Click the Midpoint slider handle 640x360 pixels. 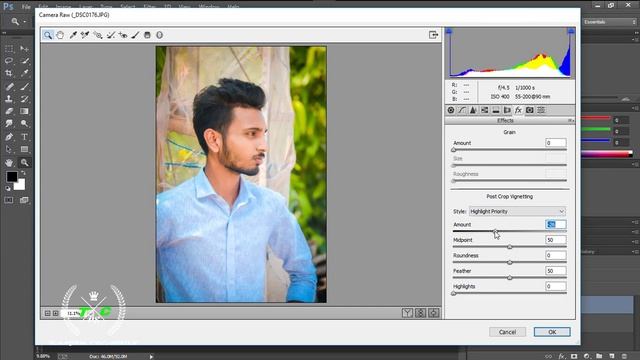(510, 247)
